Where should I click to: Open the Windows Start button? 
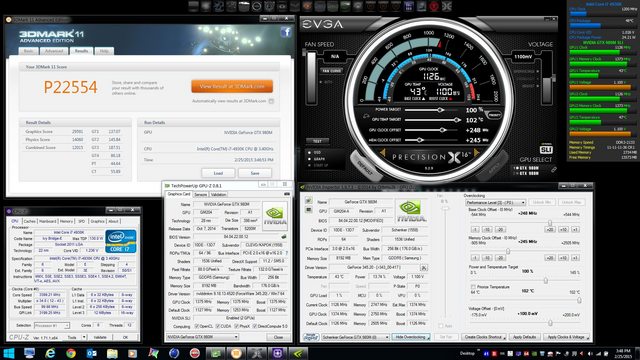(9, 353)
